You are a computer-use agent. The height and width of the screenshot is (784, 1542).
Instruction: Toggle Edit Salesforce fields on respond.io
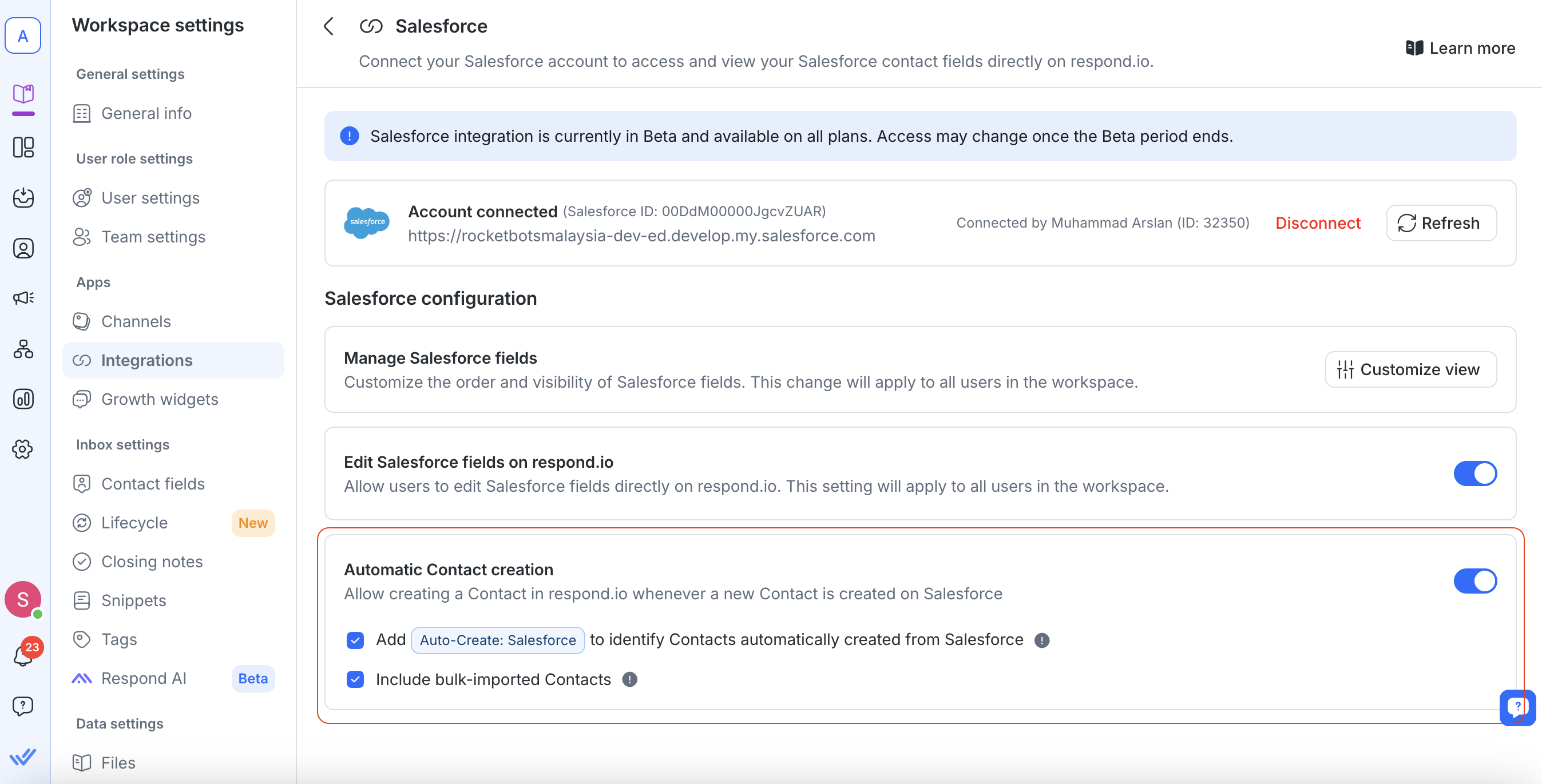pyautogui.click(x=1474, y=474)
